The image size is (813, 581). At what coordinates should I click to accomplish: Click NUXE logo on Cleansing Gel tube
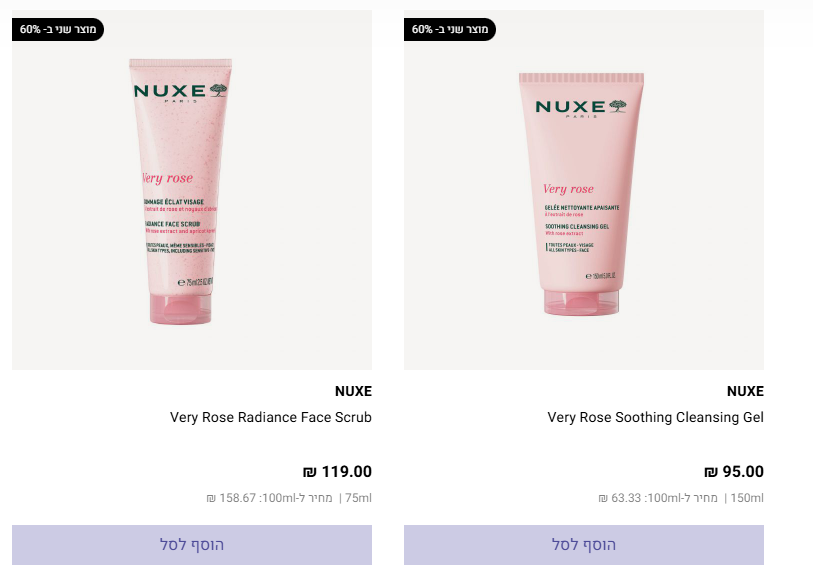click(x=581, y=107)
